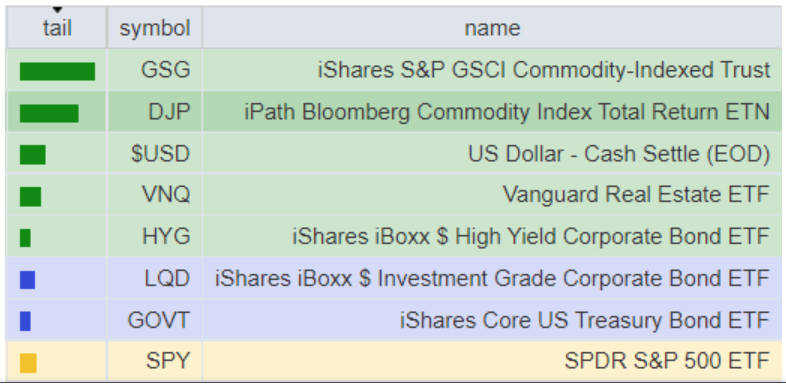The width and height of the screenshot is (786, 384).
Task: Click the GSG green tail bar
Action: tap(57, 71)
